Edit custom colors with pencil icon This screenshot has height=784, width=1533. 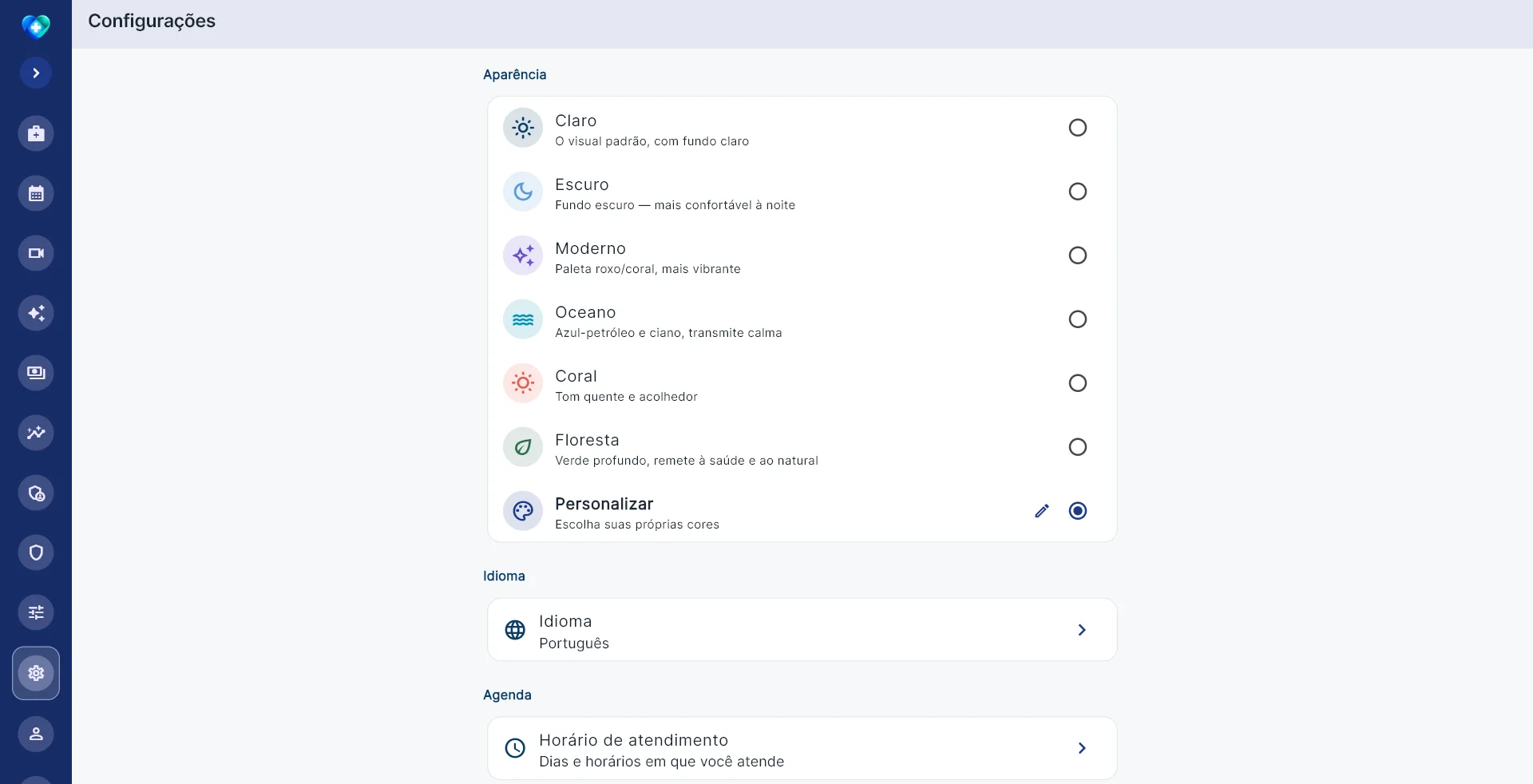(1042, 511)
